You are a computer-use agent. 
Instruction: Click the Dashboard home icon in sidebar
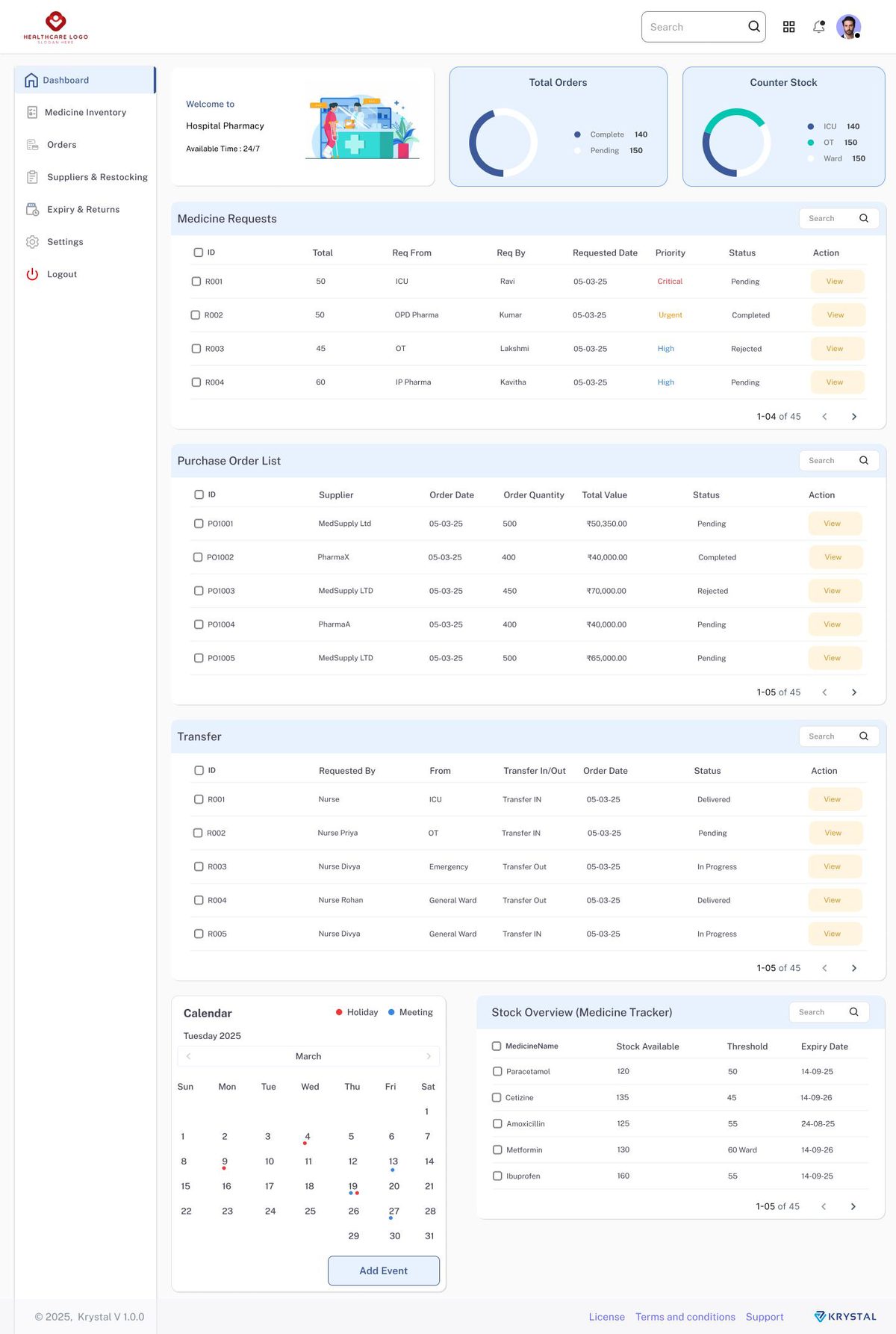[31, 80]
